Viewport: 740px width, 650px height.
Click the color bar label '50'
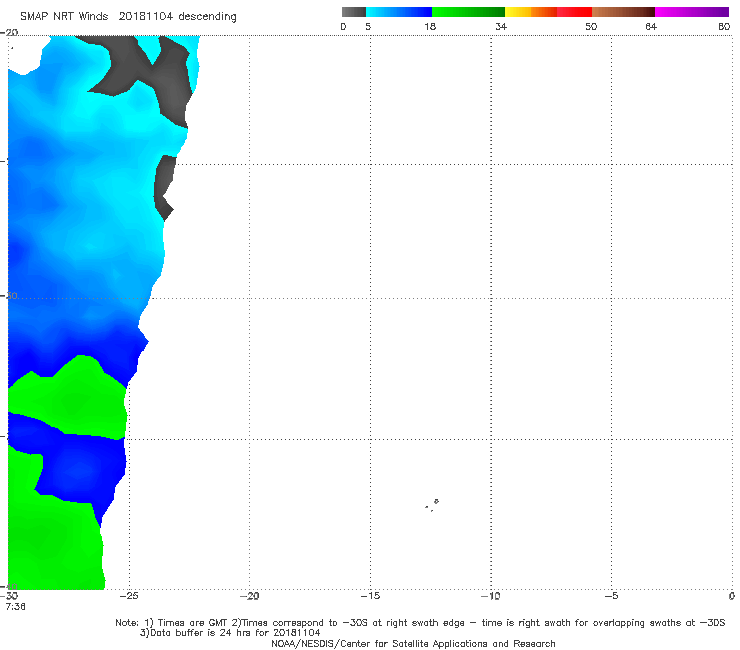591,27
